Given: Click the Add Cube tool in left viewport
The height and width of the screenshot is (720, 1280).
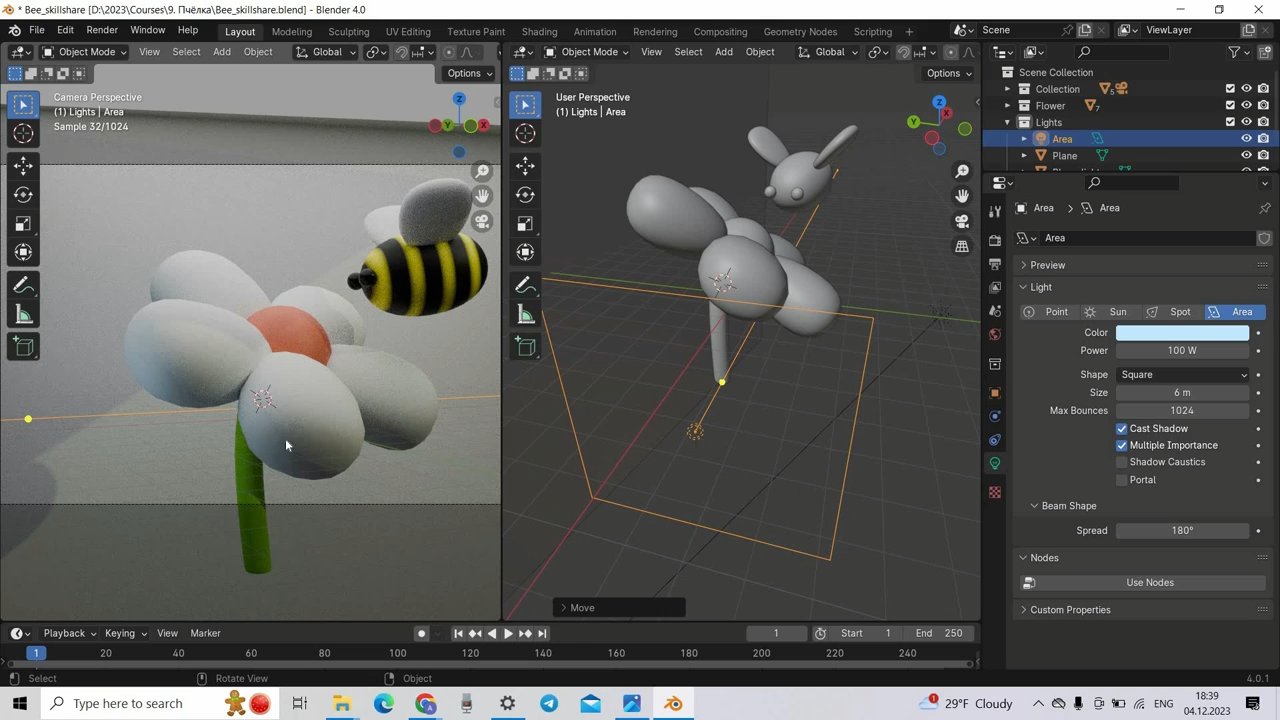Looking at the screenshot, I should (23, 347).
